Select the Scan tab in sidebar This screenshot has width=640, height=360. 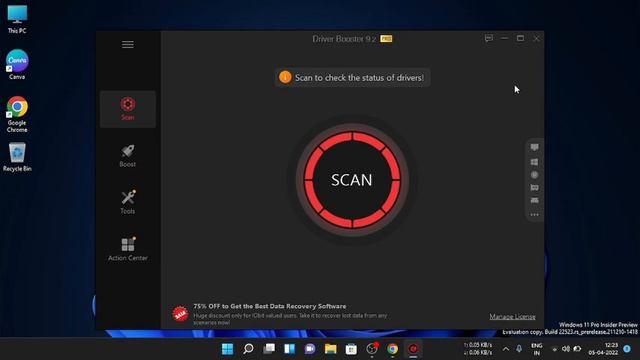[x=128, y=109]
